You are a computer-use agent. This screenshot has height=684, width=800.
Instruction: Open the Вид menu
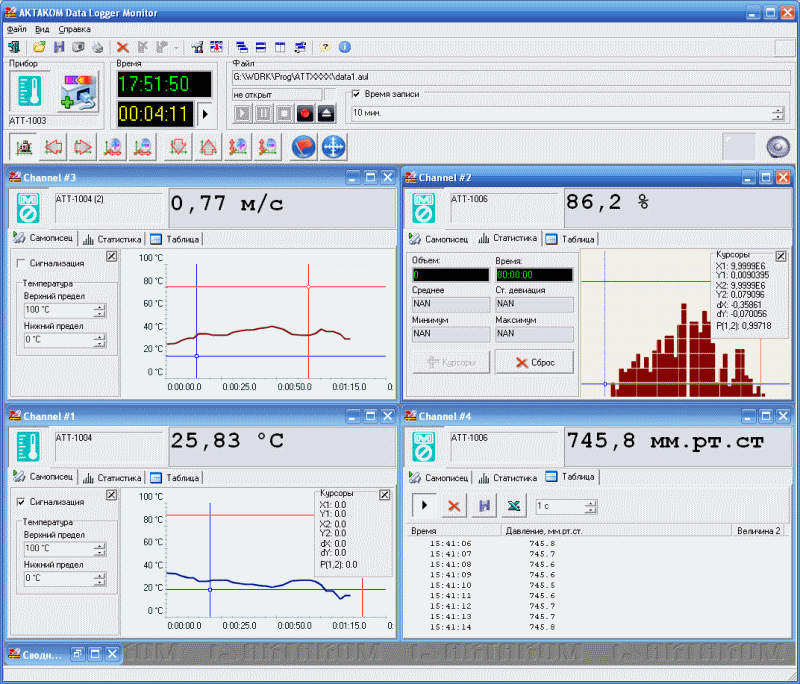pos(42,29)
